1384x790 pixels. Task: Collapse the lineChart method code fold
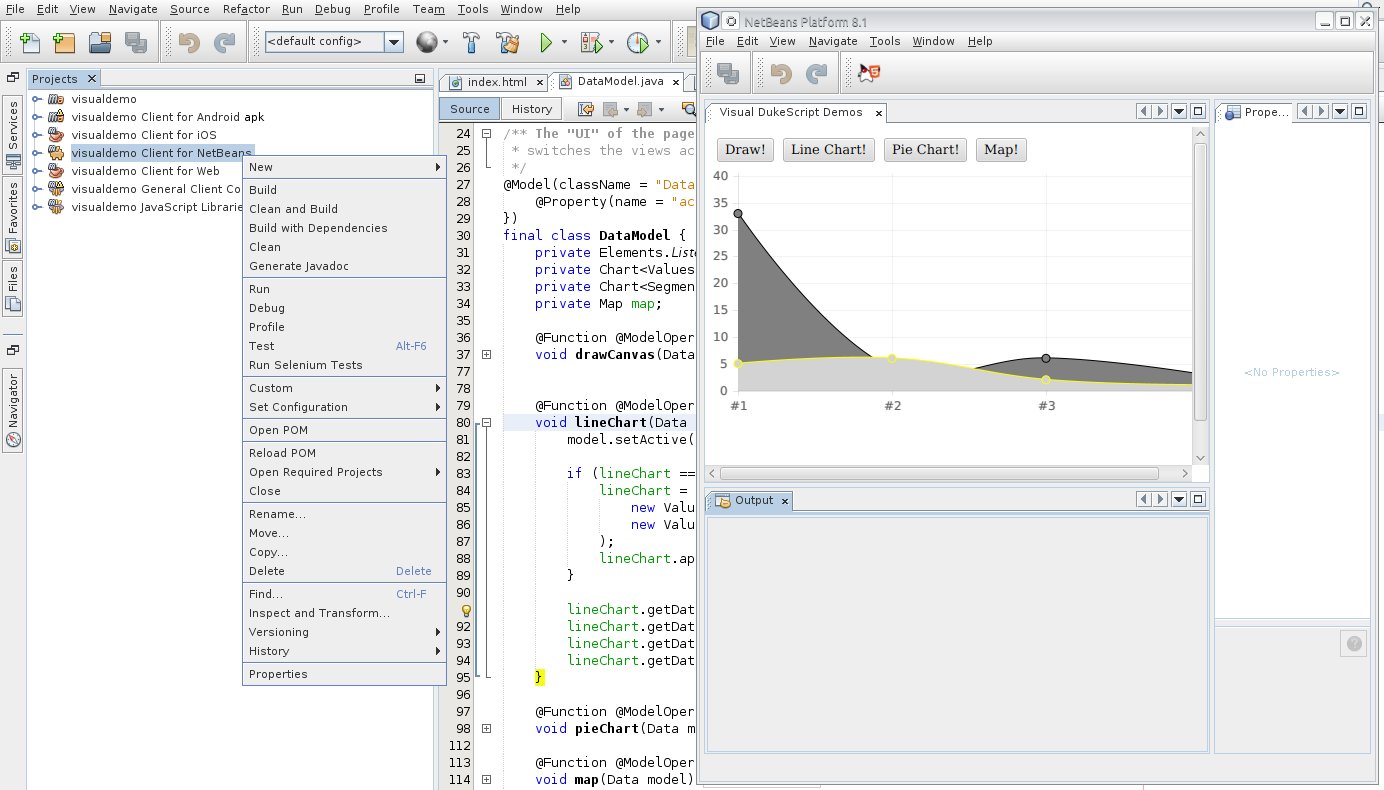pyautogui.click(x=487, y=422)
